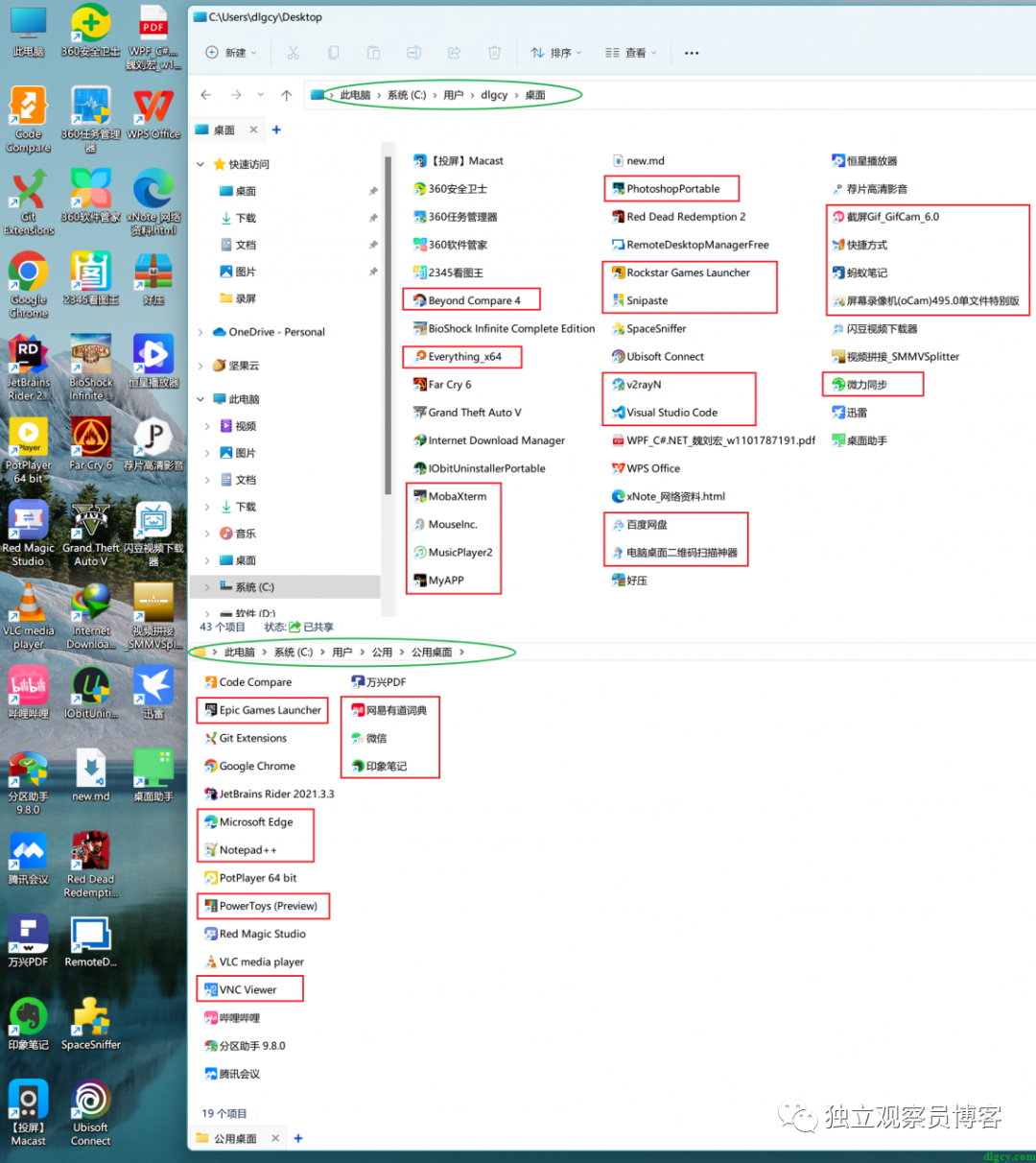Expand the 音乐 folder node
This screenshot has height=1163, width=1036.
tap(207, 534)
